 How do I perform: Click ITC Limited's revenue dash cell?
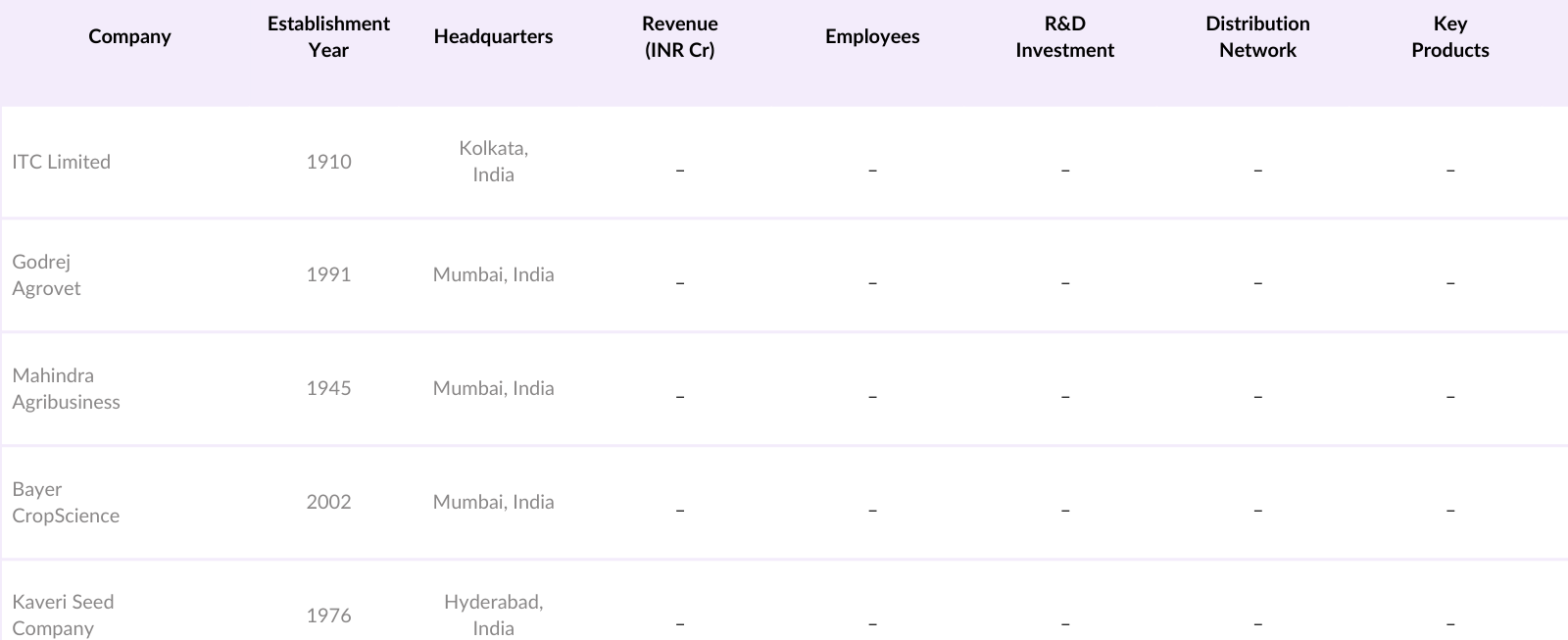coord(679,170)
